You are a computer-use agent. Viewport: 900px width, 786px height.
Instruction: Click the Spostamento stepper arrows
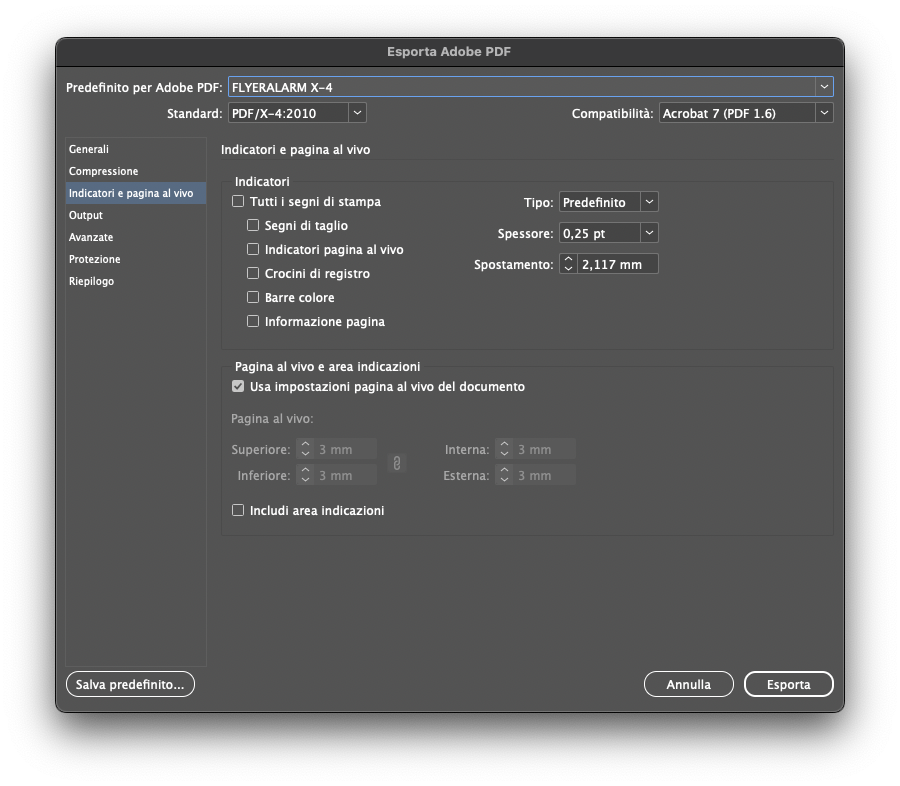(568, 264)
